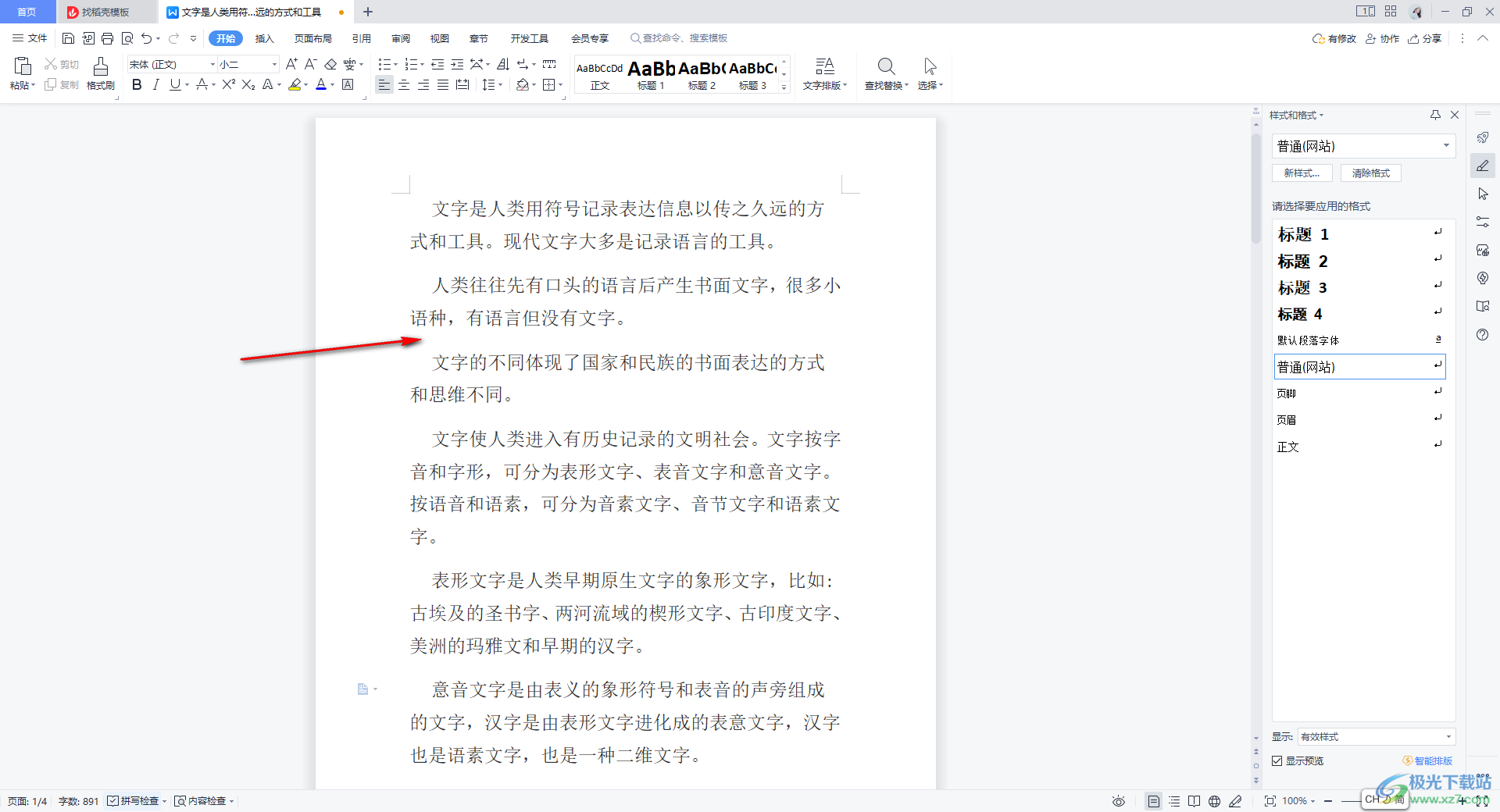Decrease paragraph indent
Screen dimensions: 1500x812
[437, 64]
